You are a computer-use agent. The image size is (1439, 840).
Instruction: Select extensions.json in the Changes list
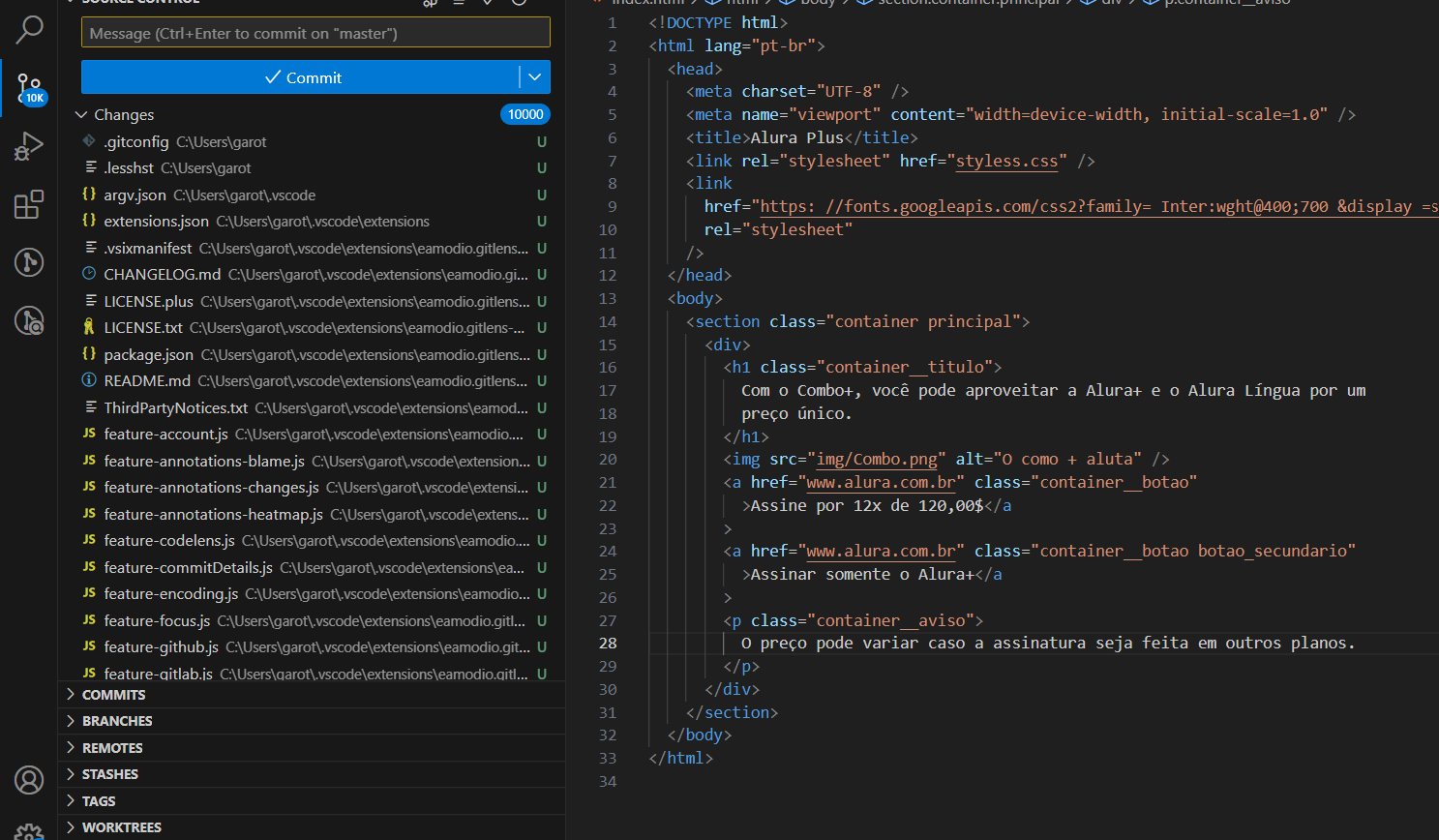click(312, 221)
